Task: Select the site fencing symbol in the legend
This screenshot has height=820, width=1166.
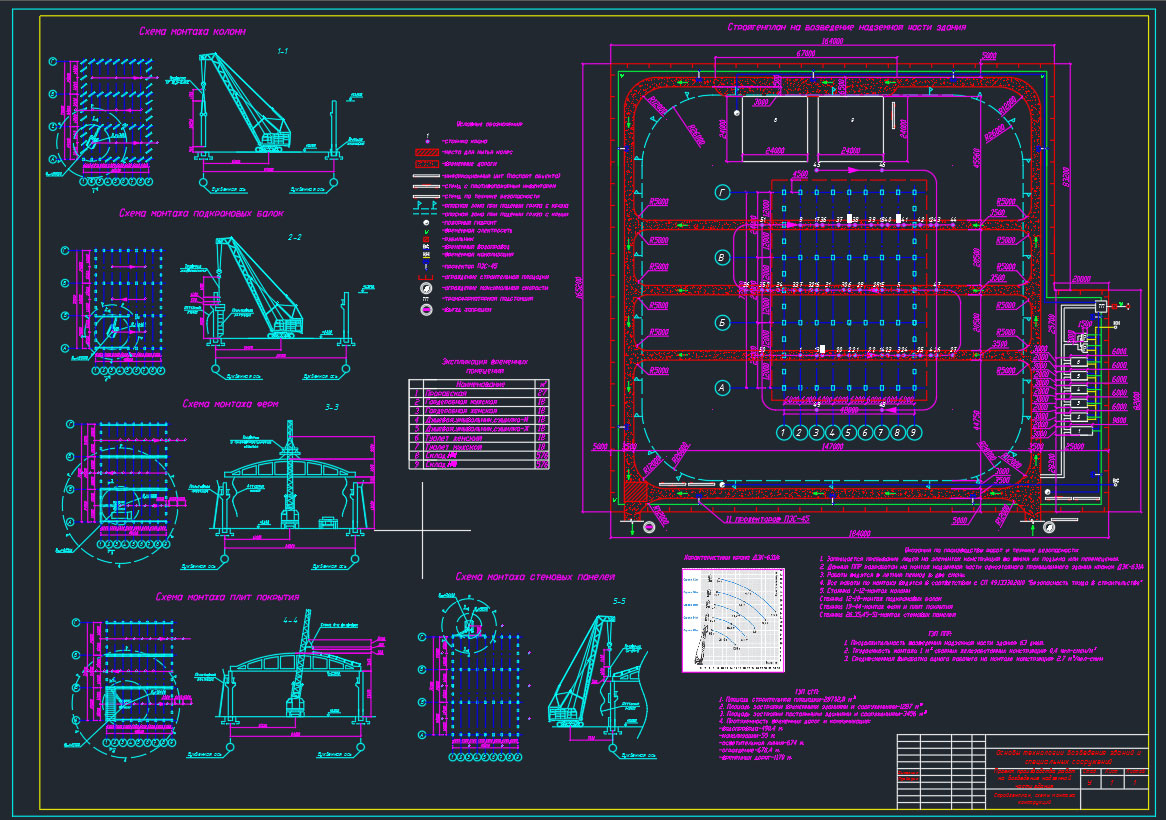Action: 426,276
